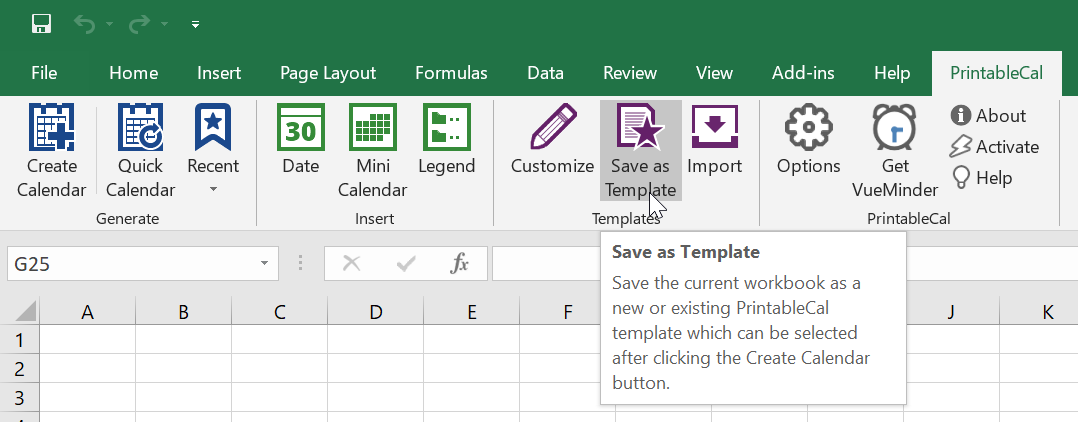The height and width of the screenshot is (422, 1078).
Task: Click the Activate button
Action: tap(995, 147)
